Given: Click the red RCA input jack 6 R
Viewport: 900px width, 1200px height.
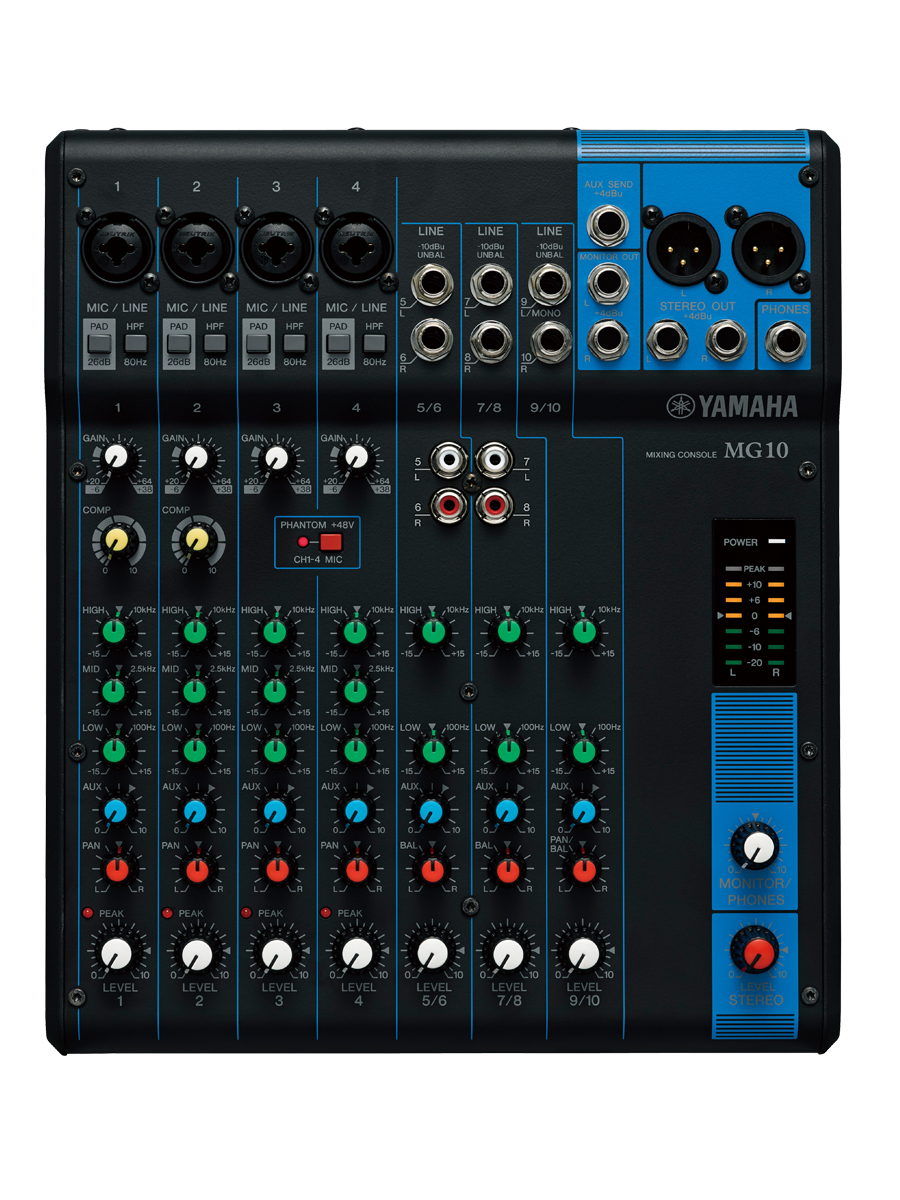Looking at the screenshot, I should [450, 506].
